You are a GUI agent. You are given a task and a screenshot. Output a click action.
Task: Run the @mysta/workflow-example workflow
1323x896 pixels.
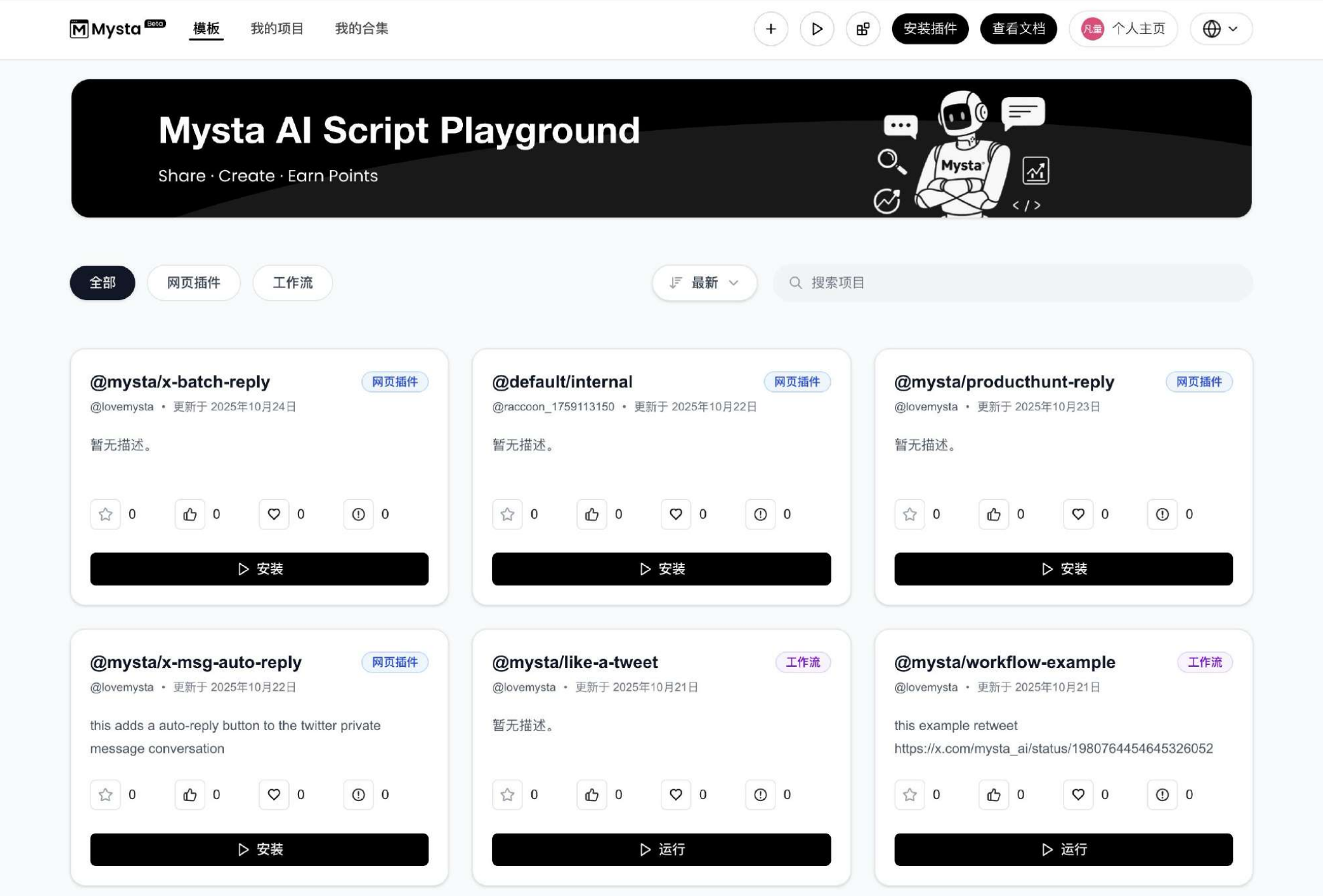[x=1063, y=849]
